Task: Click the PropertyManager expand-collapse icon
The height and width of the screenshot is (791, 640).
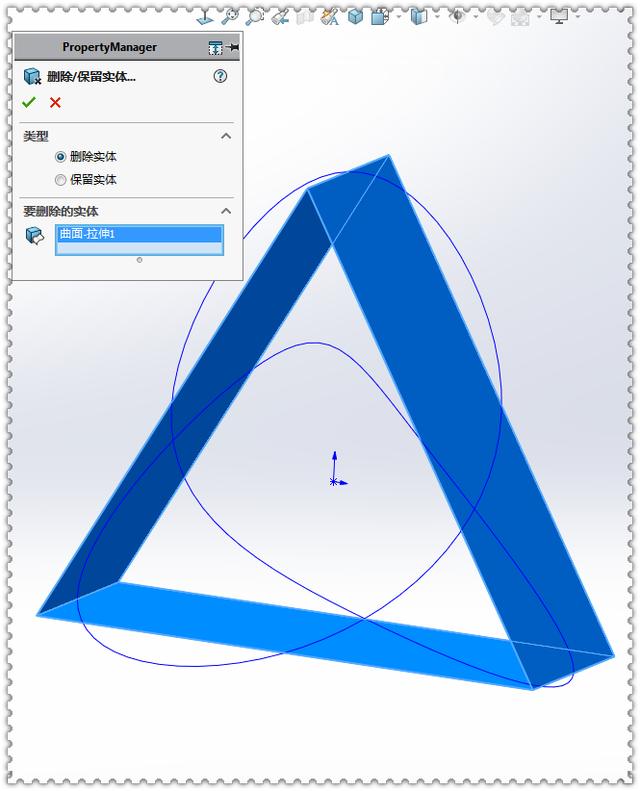Action: pos(215,47)
